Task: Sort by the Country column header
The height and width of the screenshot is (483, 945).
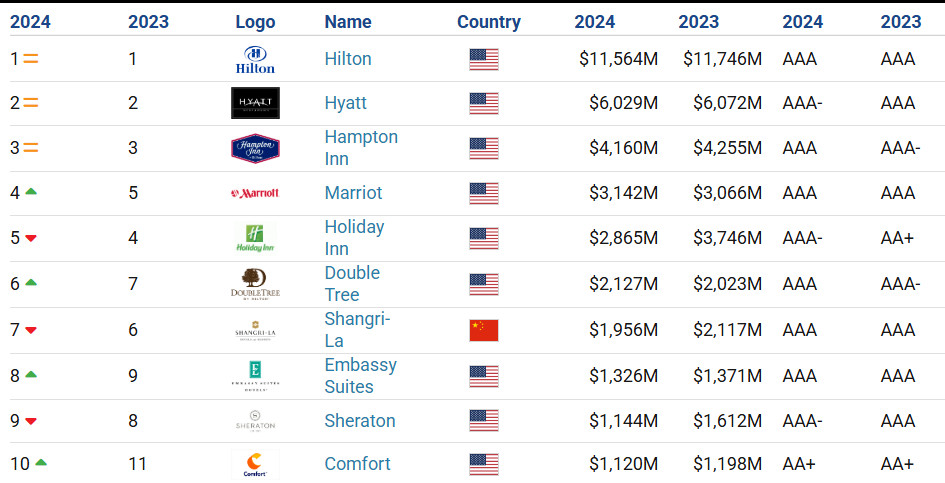Action: click(x=489, y=22)
